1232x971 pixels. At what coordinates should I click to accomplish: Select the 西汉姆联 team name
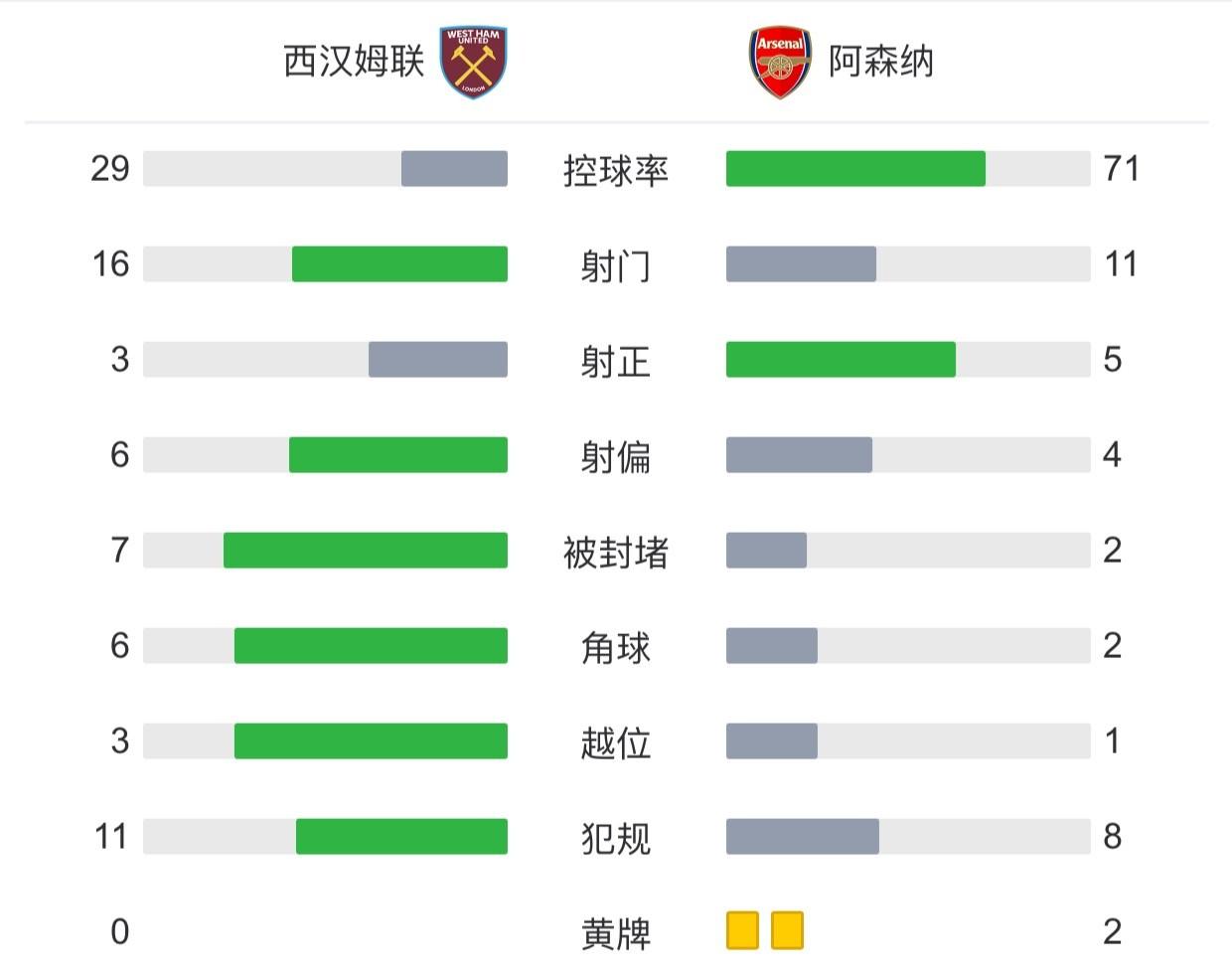354,62
